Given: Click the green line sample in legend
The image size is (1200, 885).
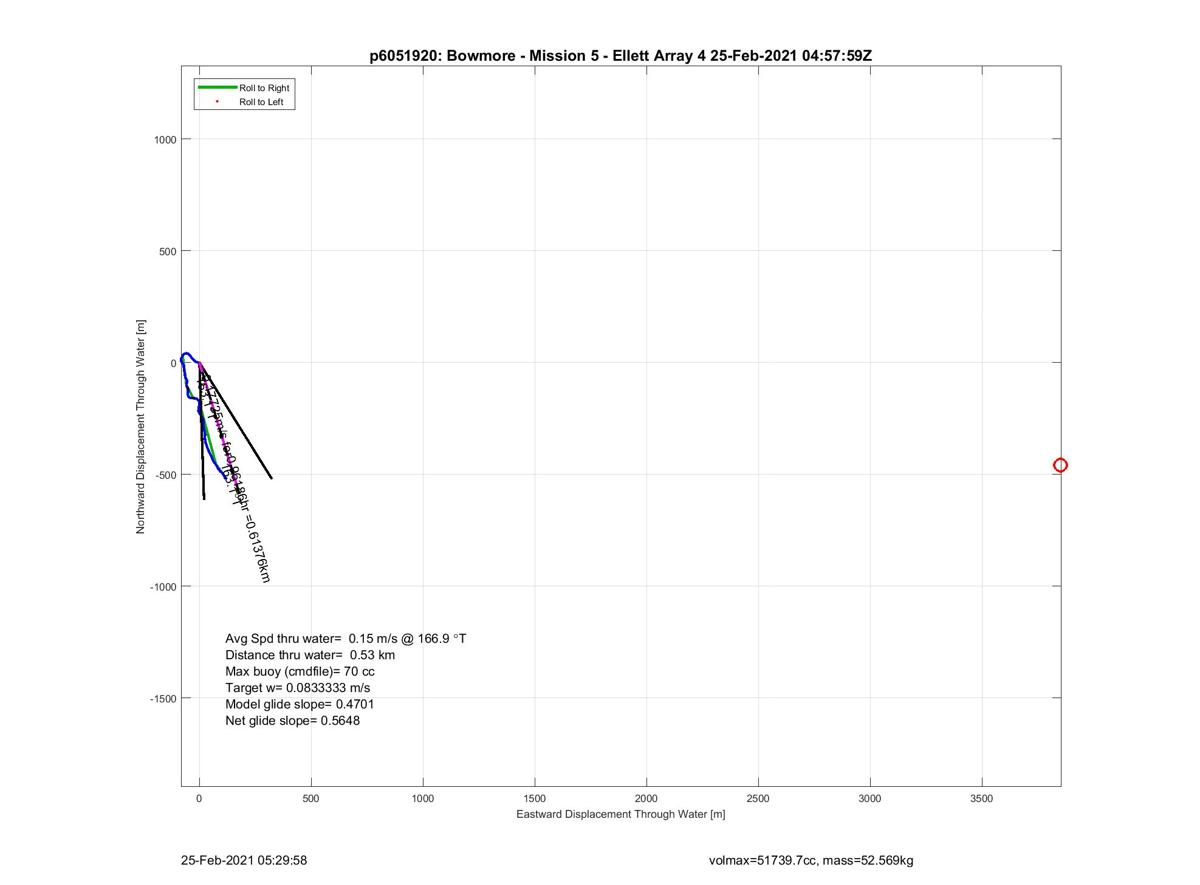Looking at the screenshot, I should tap(217, 88).
